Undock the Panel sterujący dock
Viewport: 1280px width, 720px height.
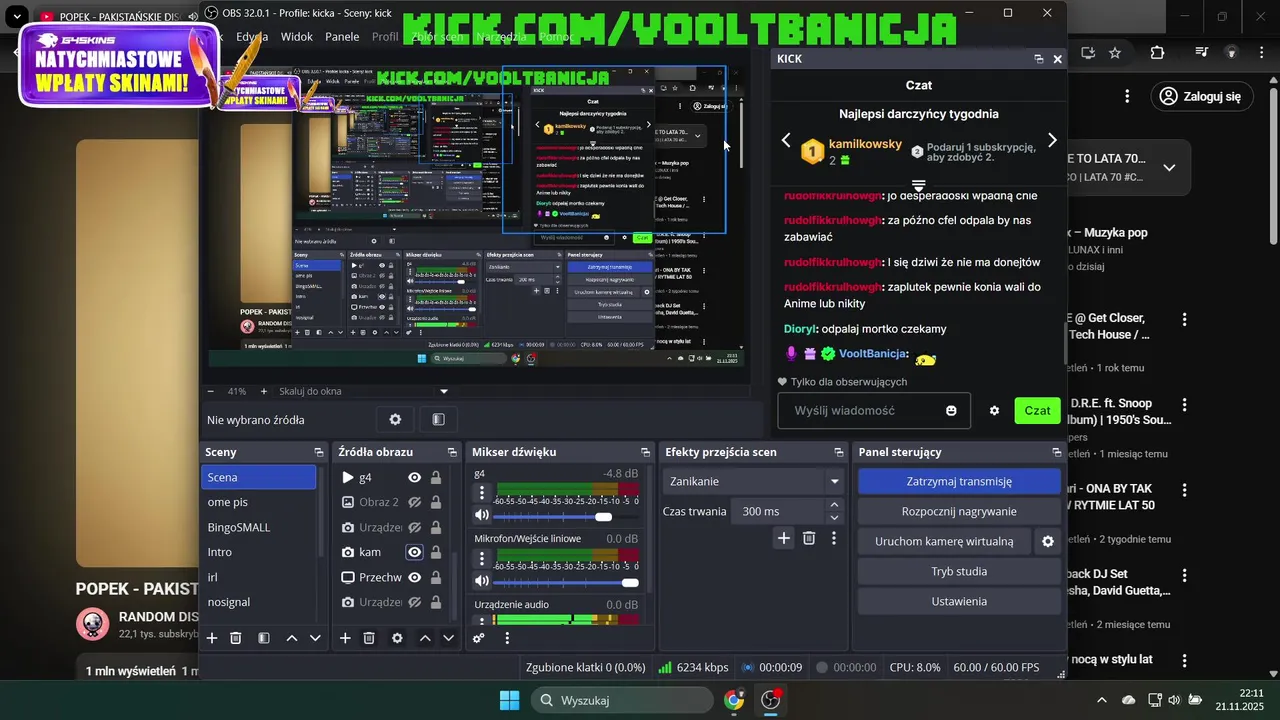(x=1057, y=452)
